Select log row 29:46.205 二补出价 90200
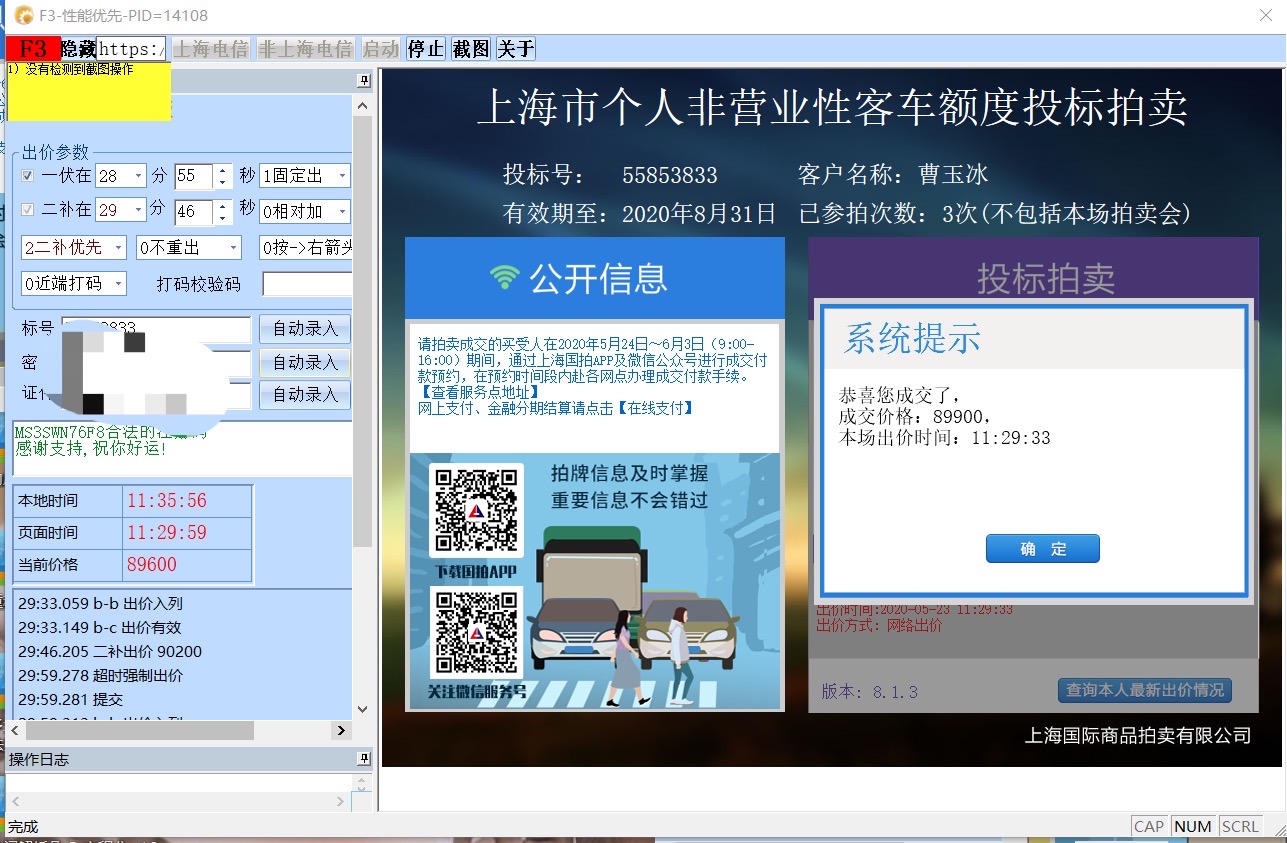1287x843 pixels. click(110, 651)
